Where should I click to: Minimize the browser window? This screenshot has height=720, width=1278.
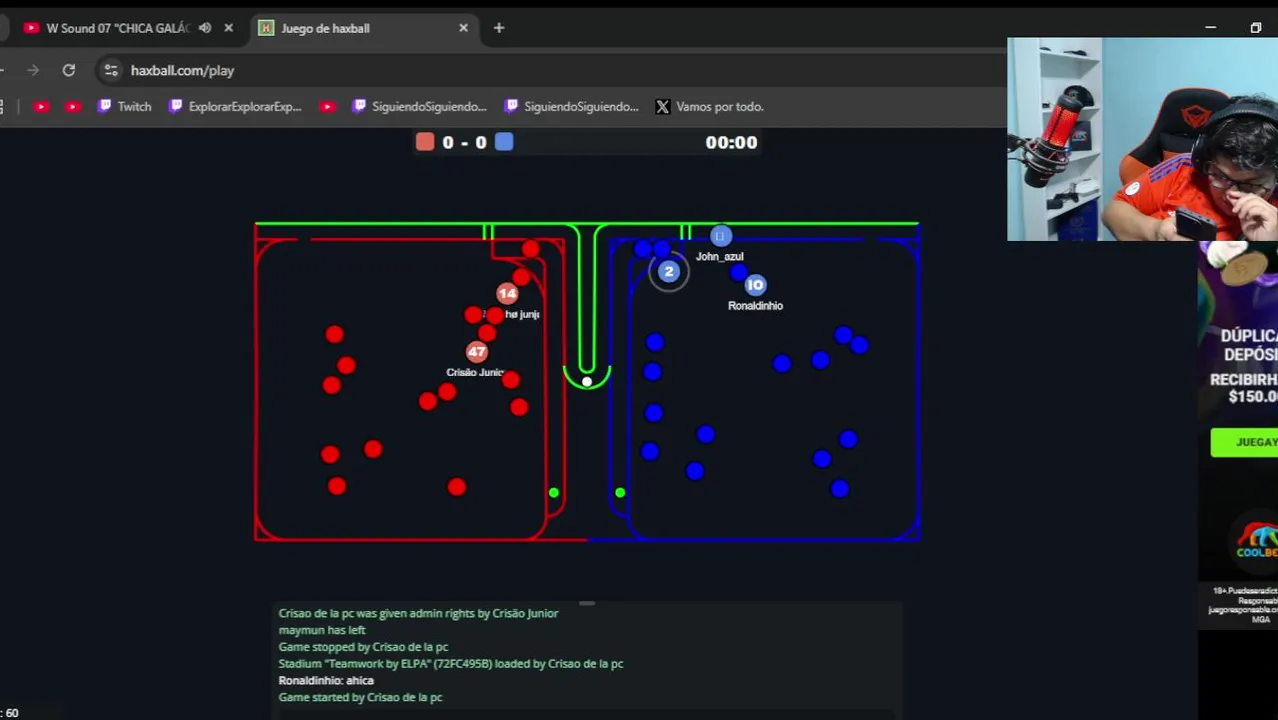[x=1210, y=28]
